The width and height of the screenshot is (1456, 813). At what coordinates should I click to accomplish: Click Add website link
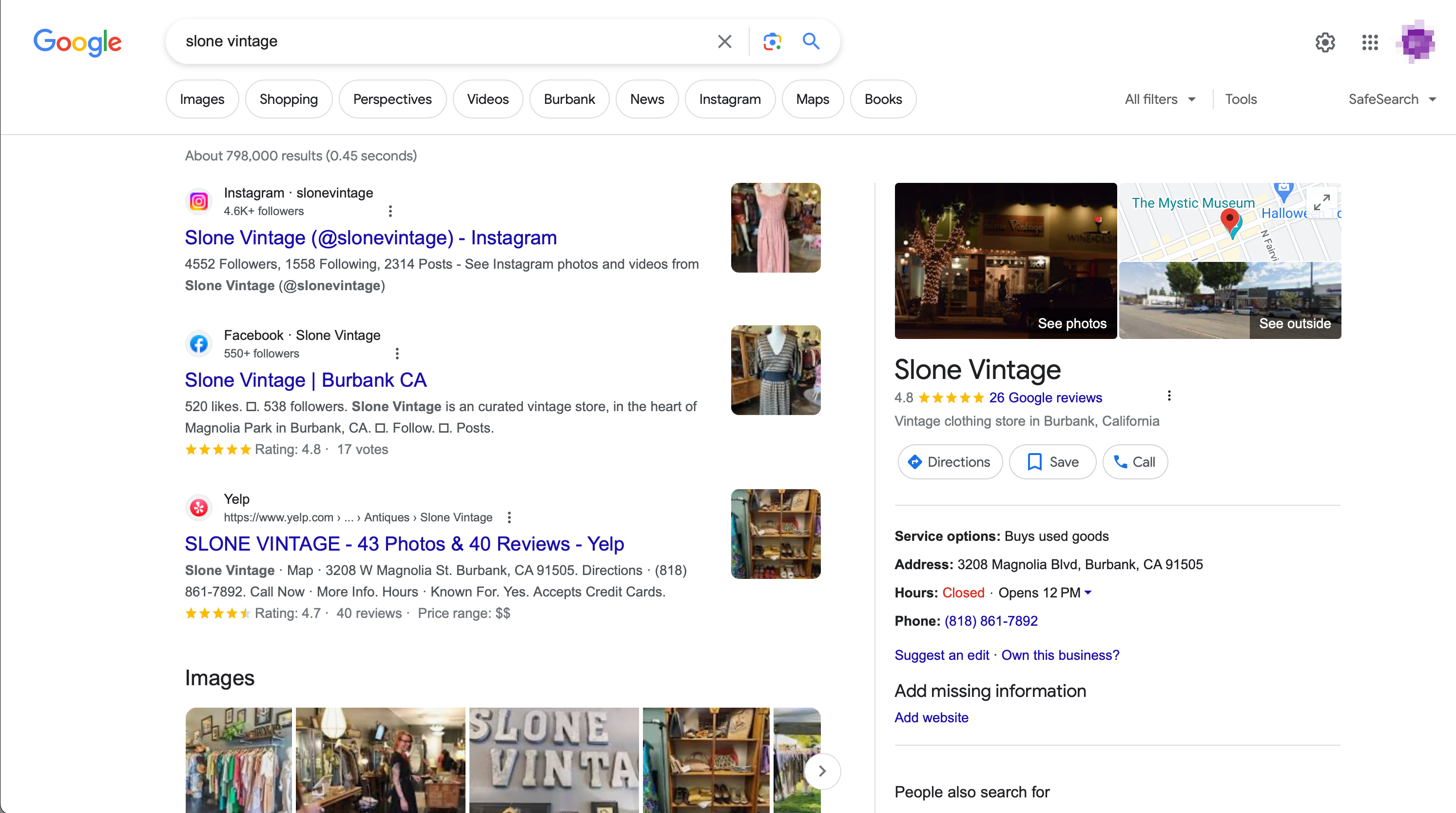pos(931,717)
